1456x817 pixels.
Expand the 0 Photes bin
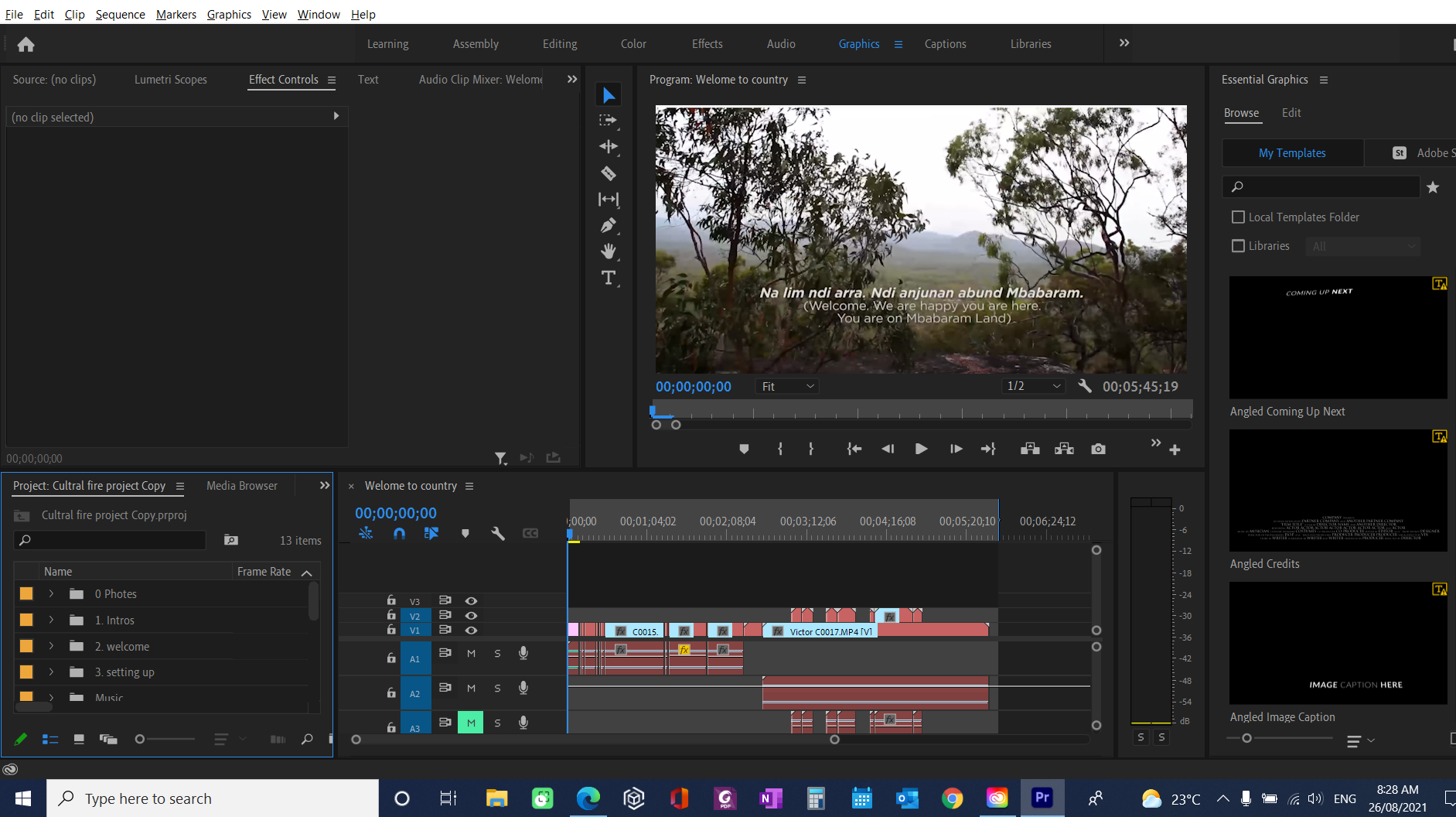click(50, 593)
